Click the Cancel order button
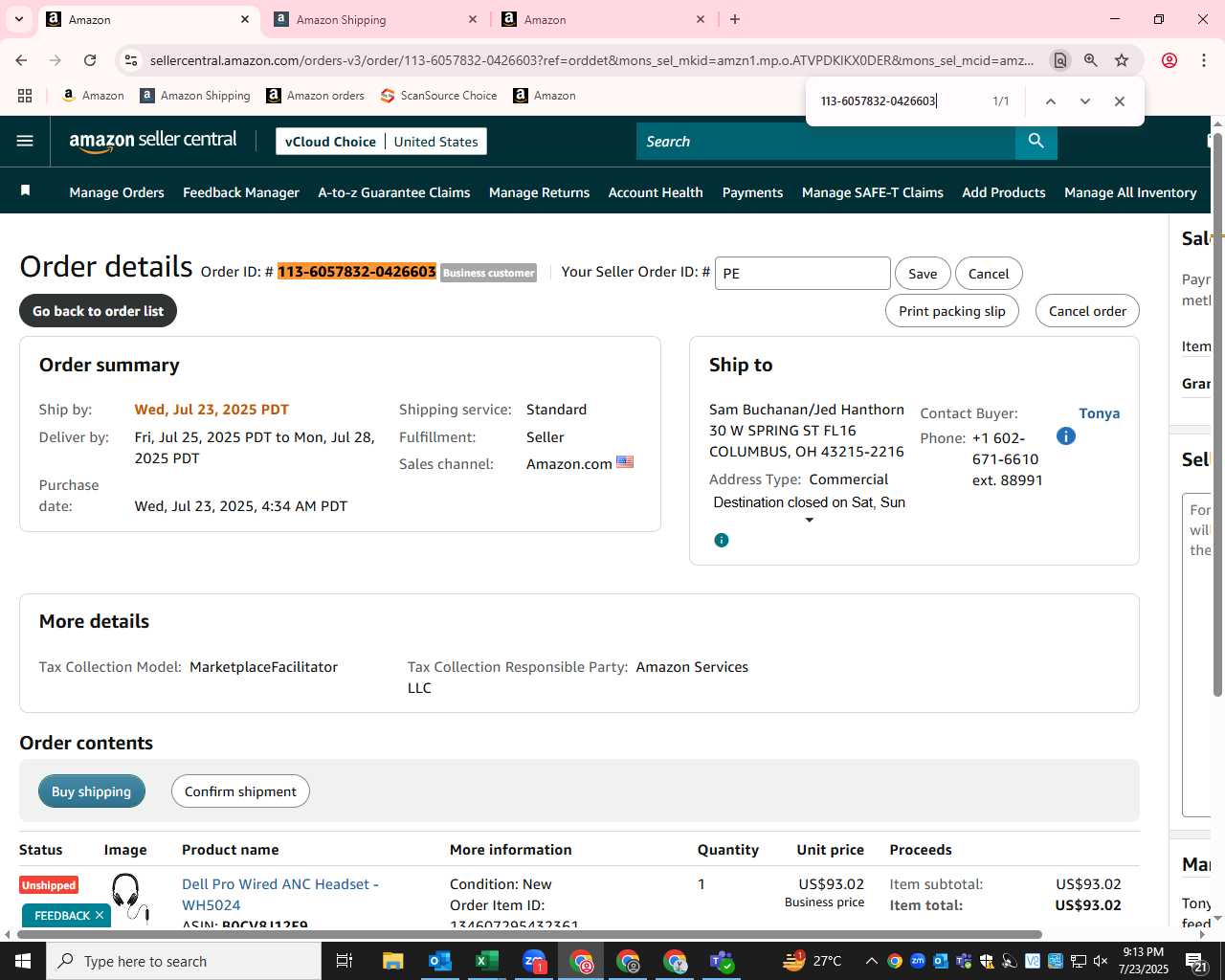 1087,311
